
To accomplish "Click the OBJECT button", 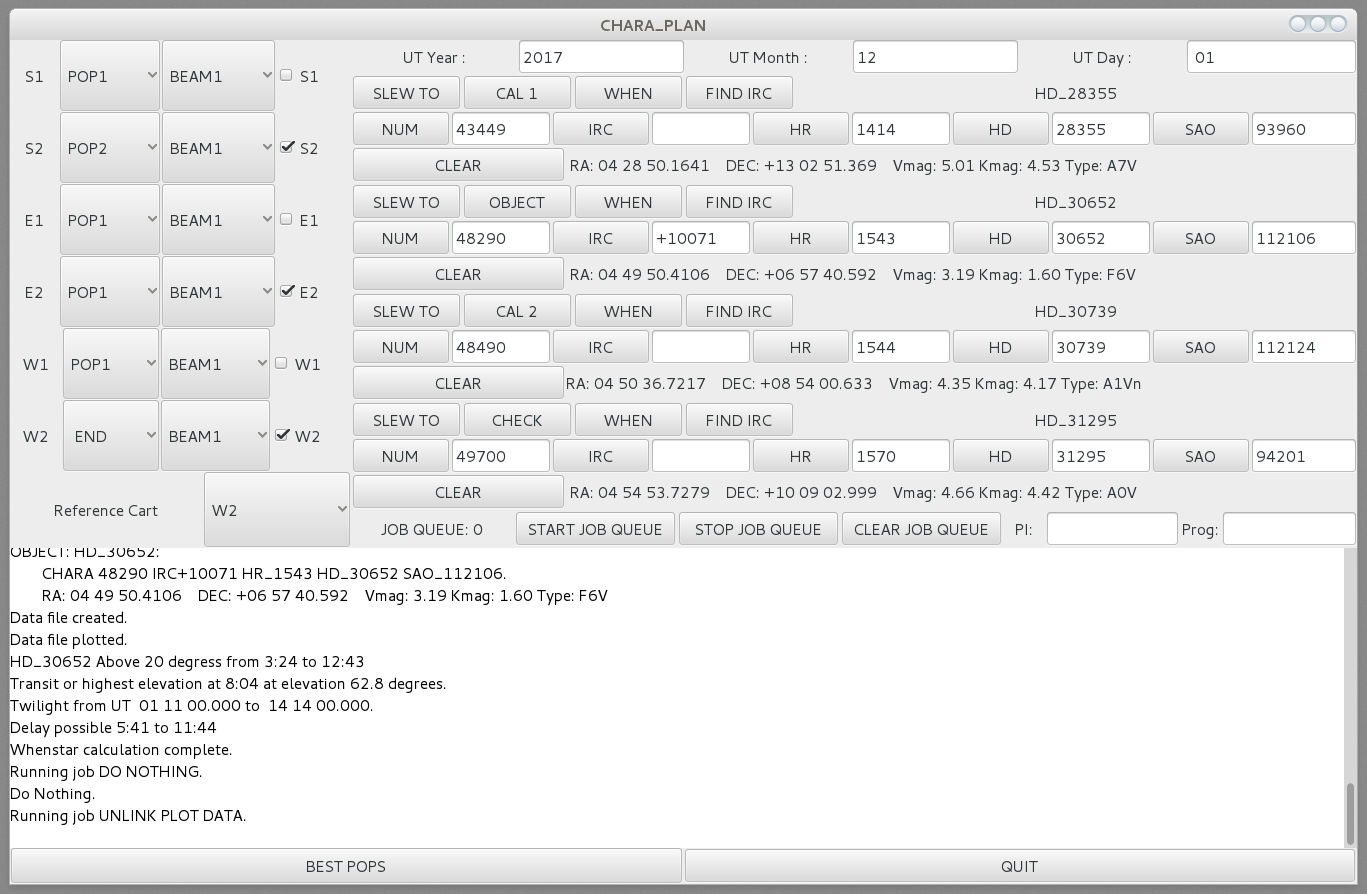I will click(517, 202).
